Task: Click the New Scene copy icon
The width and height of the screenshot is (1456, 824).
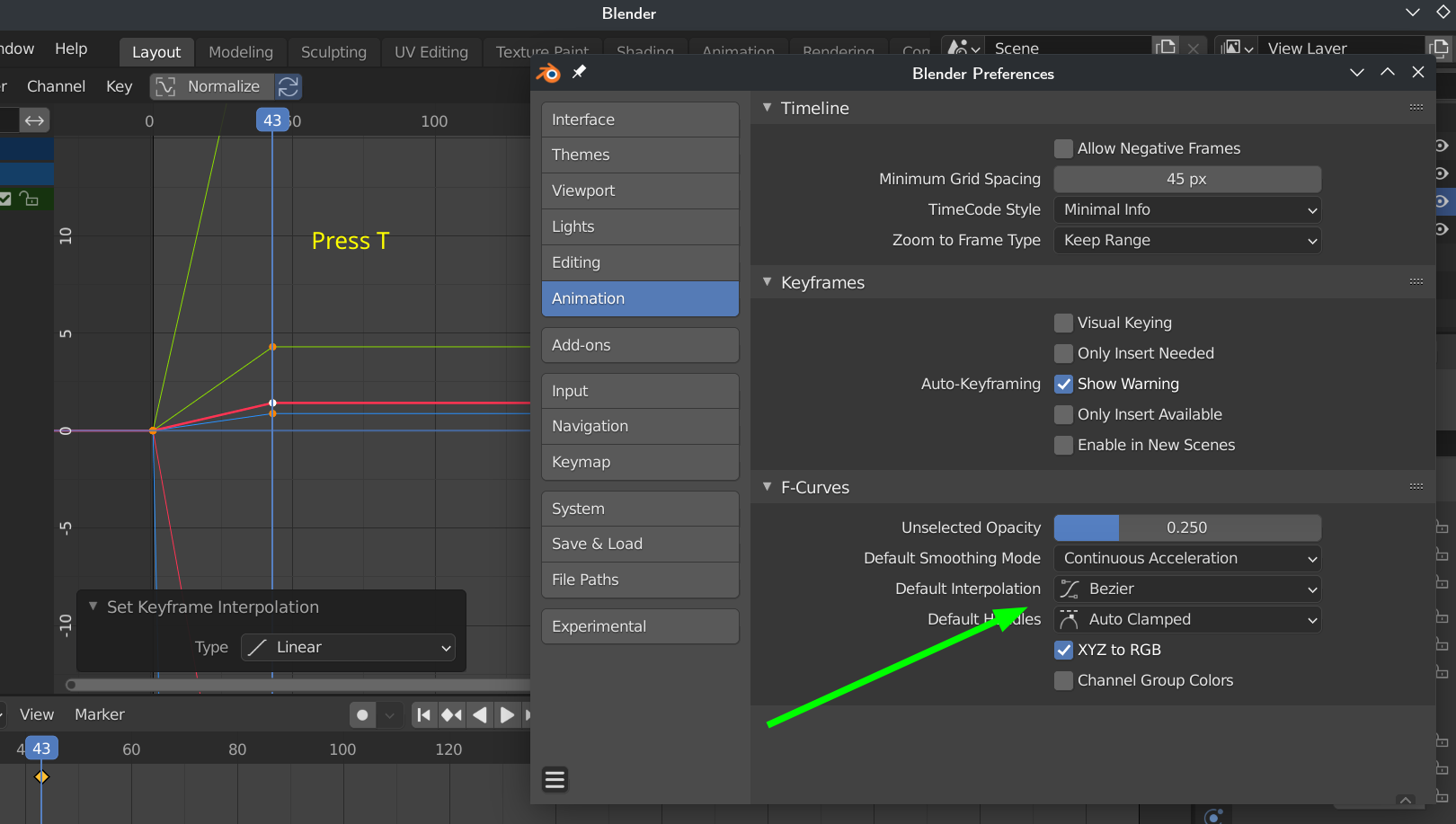Action: (1166, 47)
